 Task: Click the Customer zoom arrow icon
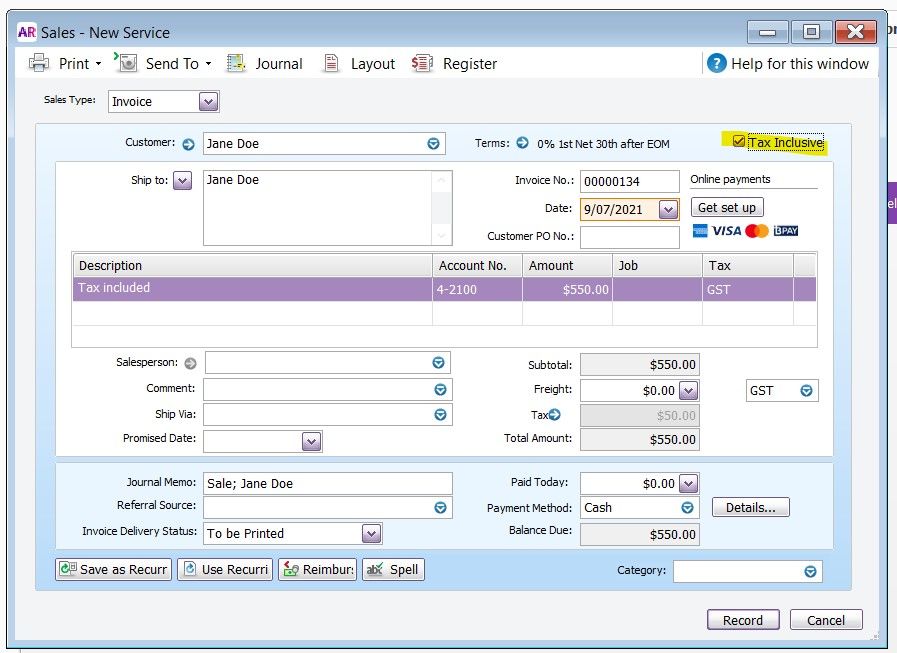pyautogui.click(x=188, y=144)
